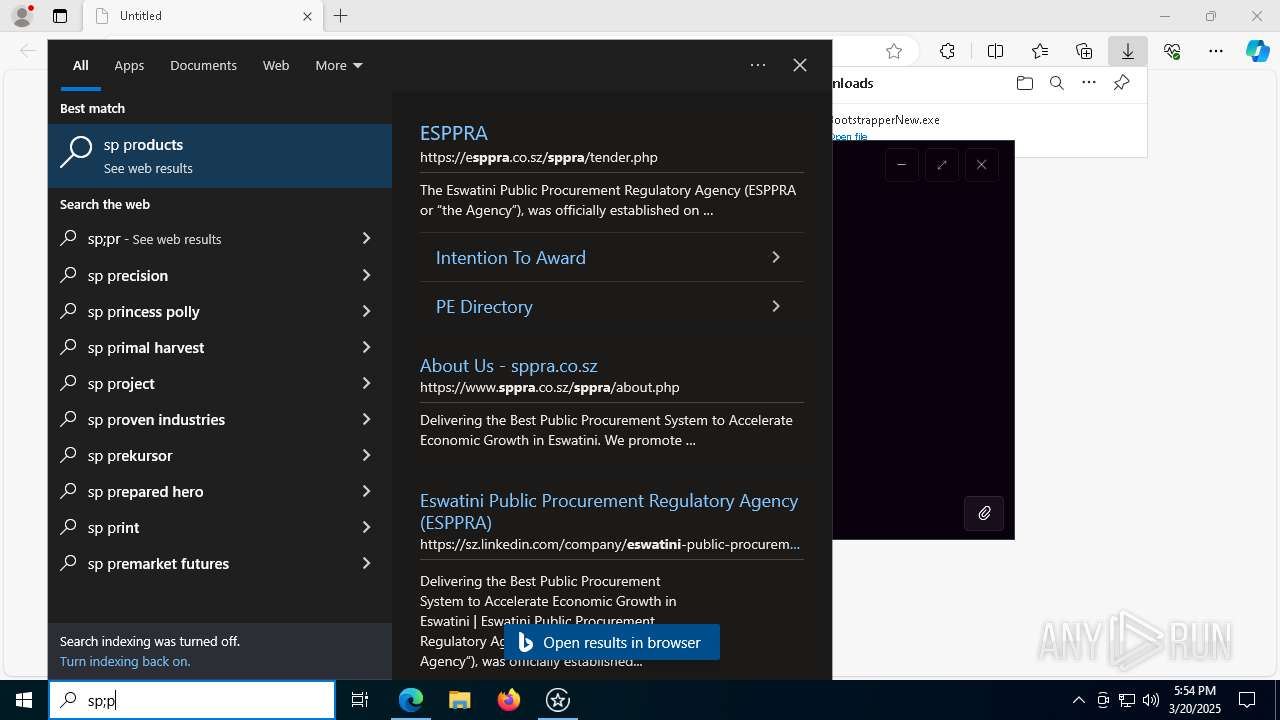Select sp print suggestion
This screenshot has width=1280, height=720.
point(220,527)
